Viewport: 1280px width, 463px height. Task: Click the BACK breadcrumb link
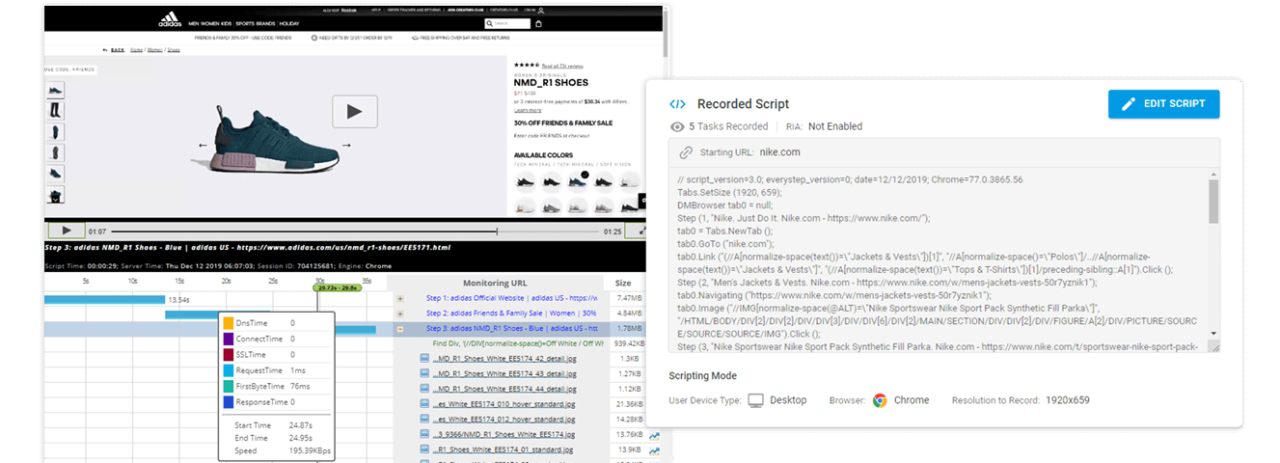click(117, 49)
